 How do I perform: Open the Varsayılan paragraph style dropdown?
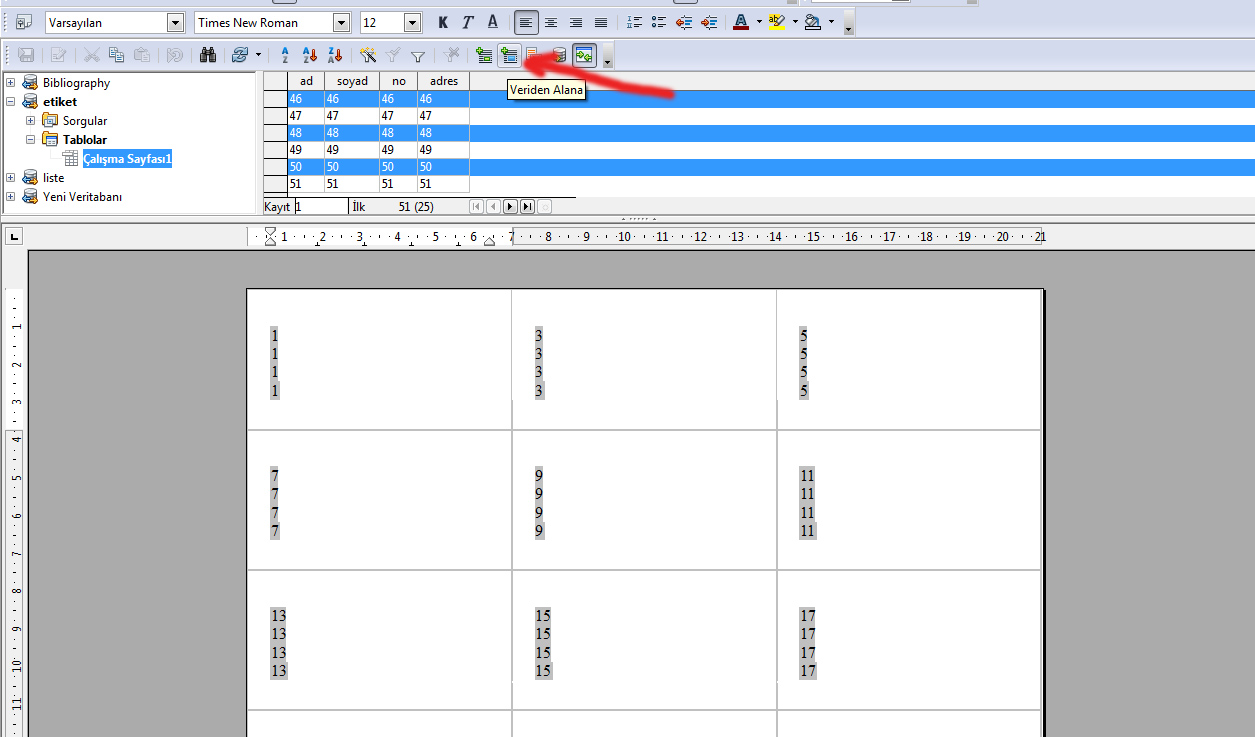coord(177,21)
